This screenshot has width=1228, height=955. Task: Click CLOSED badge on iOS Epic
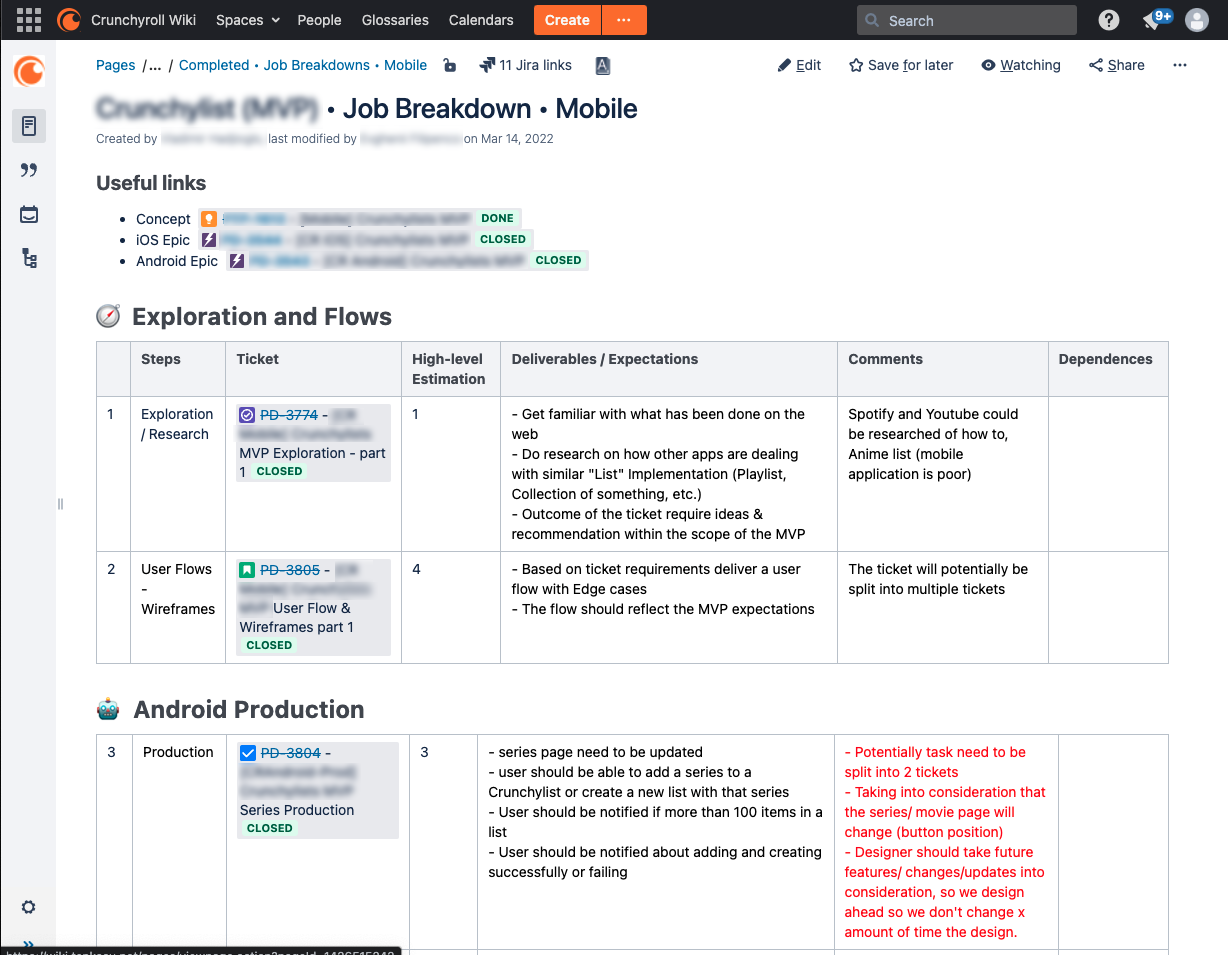(x=503, y=239)
